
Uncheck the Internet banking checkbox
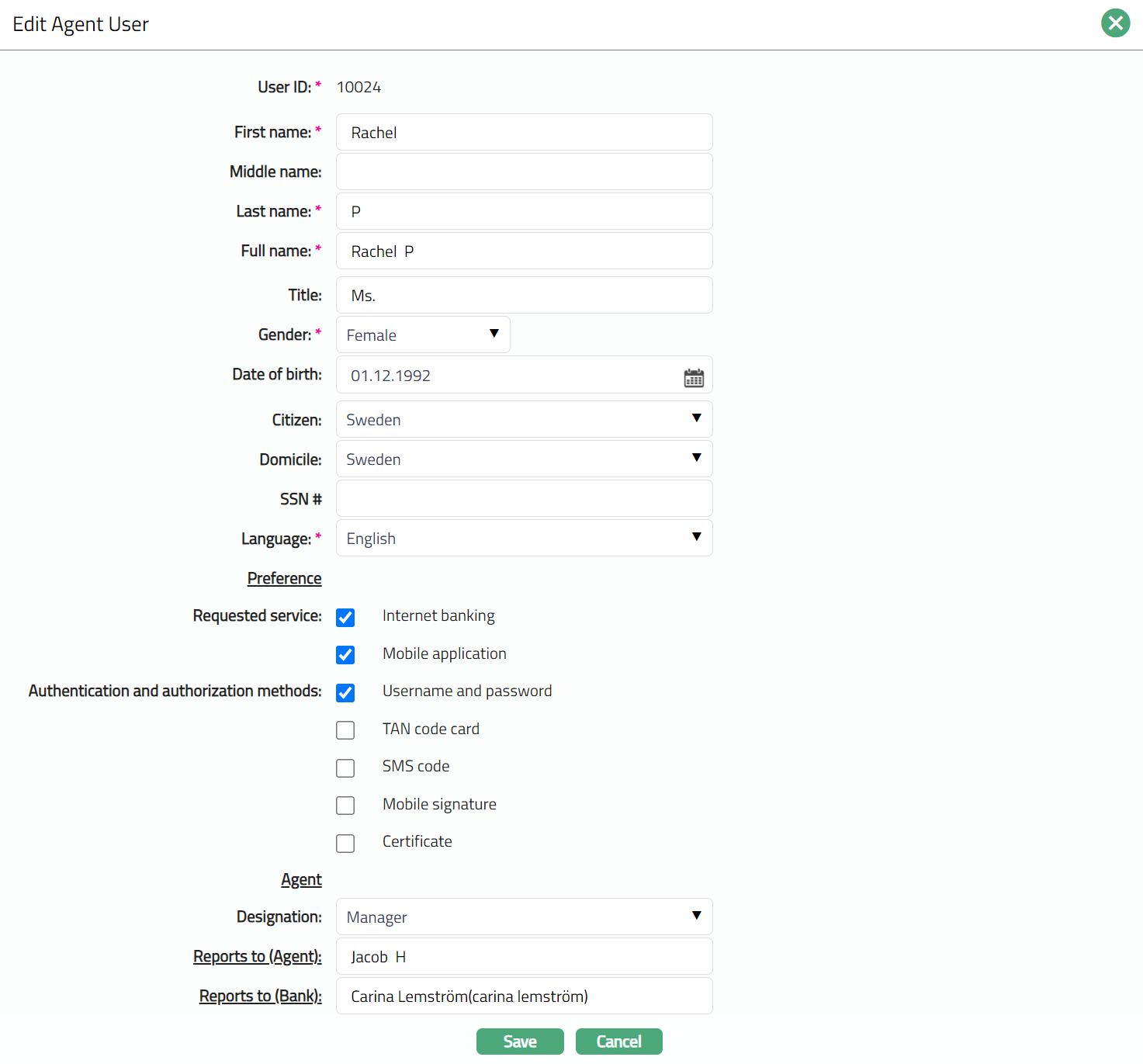[x=345, y=618]
